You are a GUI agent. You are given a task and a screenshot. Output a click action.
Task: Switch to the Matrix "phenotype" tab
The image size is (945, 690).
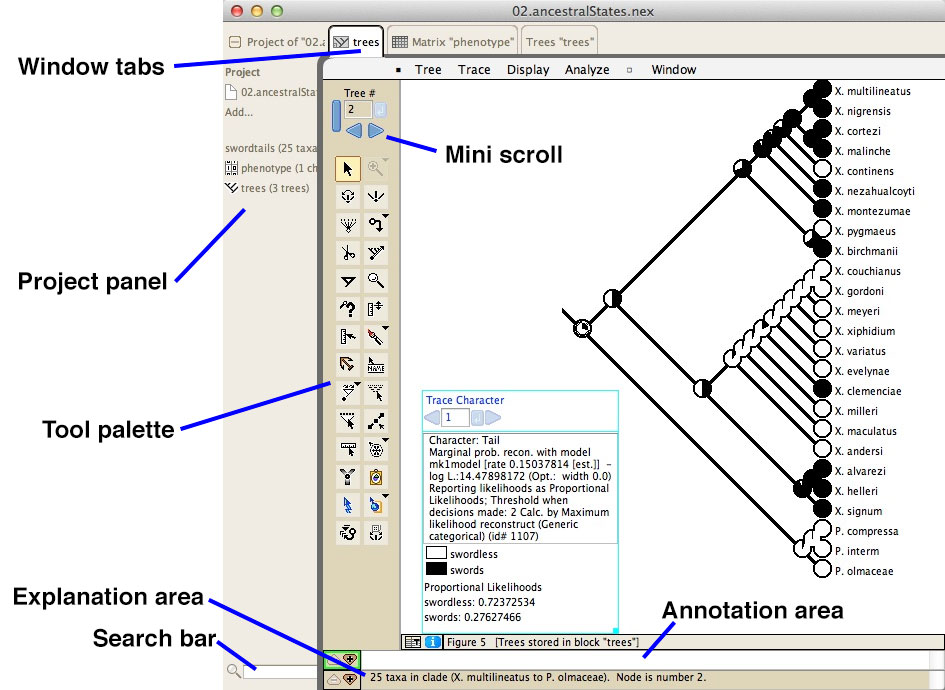click(x=453, y=42)
